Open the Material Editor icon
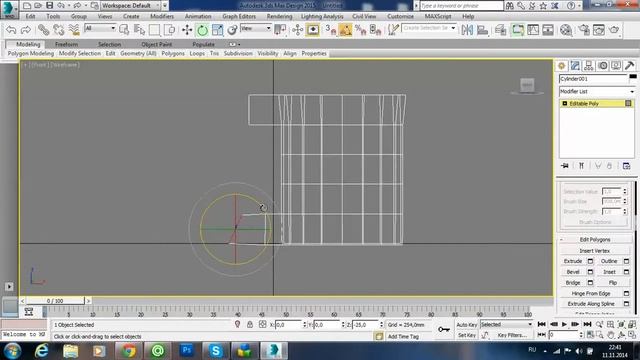Viewport: 640px width, 360px height. coord(566,30)
